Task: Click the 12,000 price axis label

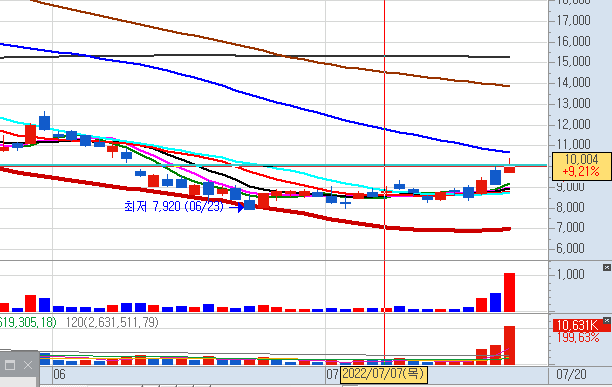Action: pyautogui.click(x=573, y=124)
